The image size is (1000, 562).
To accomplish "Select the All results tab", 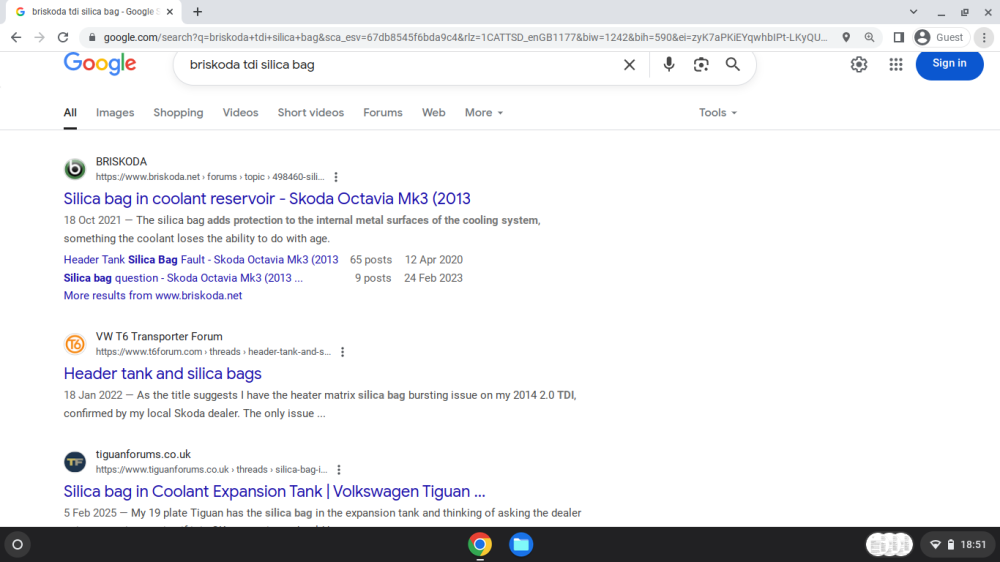I will coord(70,113).
